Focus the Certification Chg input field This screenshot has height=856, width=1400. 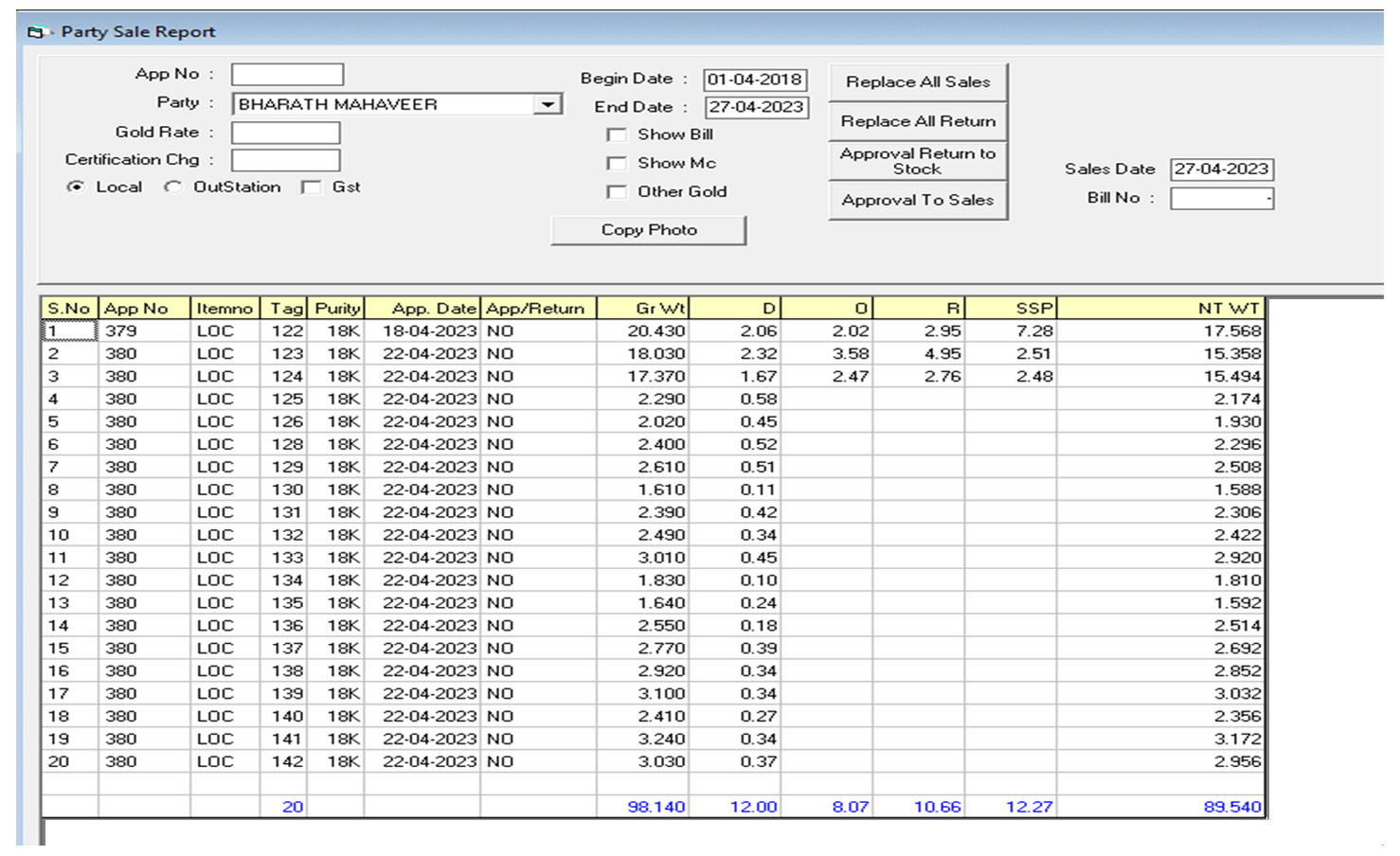pos(286,161)
